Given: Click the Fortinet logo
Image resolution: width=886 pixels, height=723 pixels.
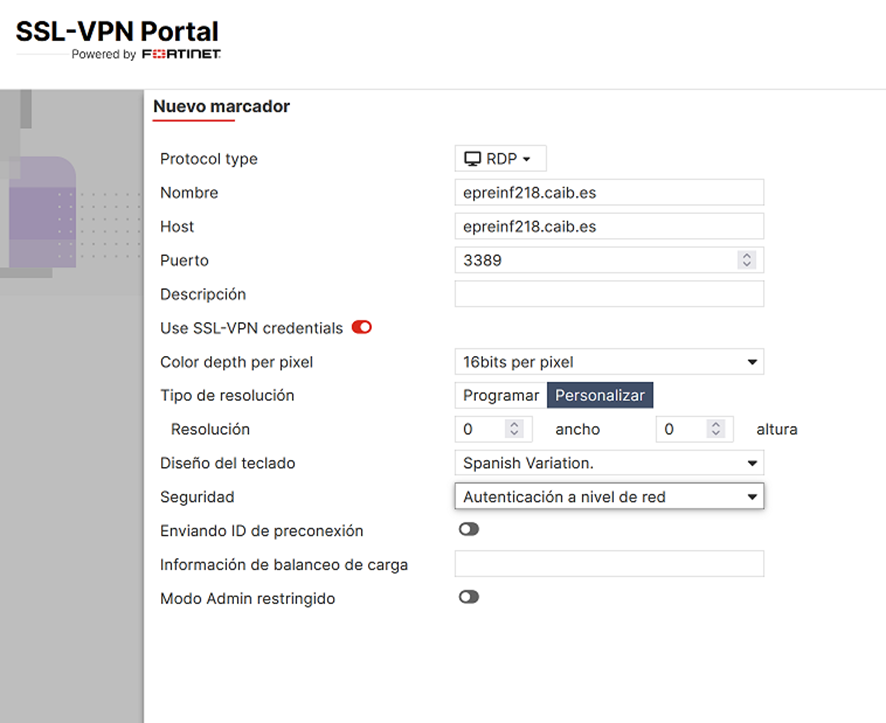Looking at the screenshot, I should pyautogui.click(x=181, y=54).
